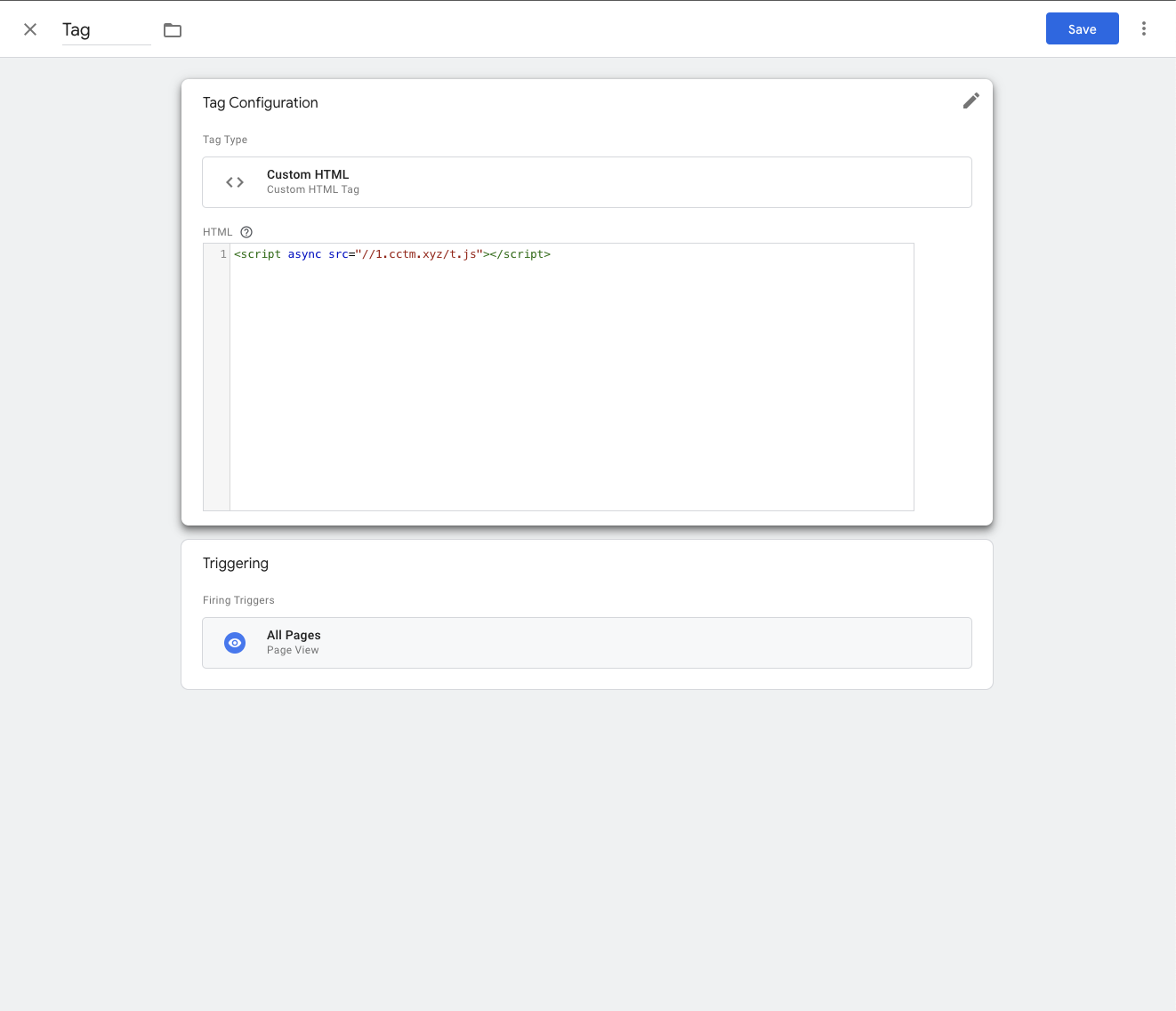
Task: Click the Custom HTML code brackets icon
Action: point(235,182)
